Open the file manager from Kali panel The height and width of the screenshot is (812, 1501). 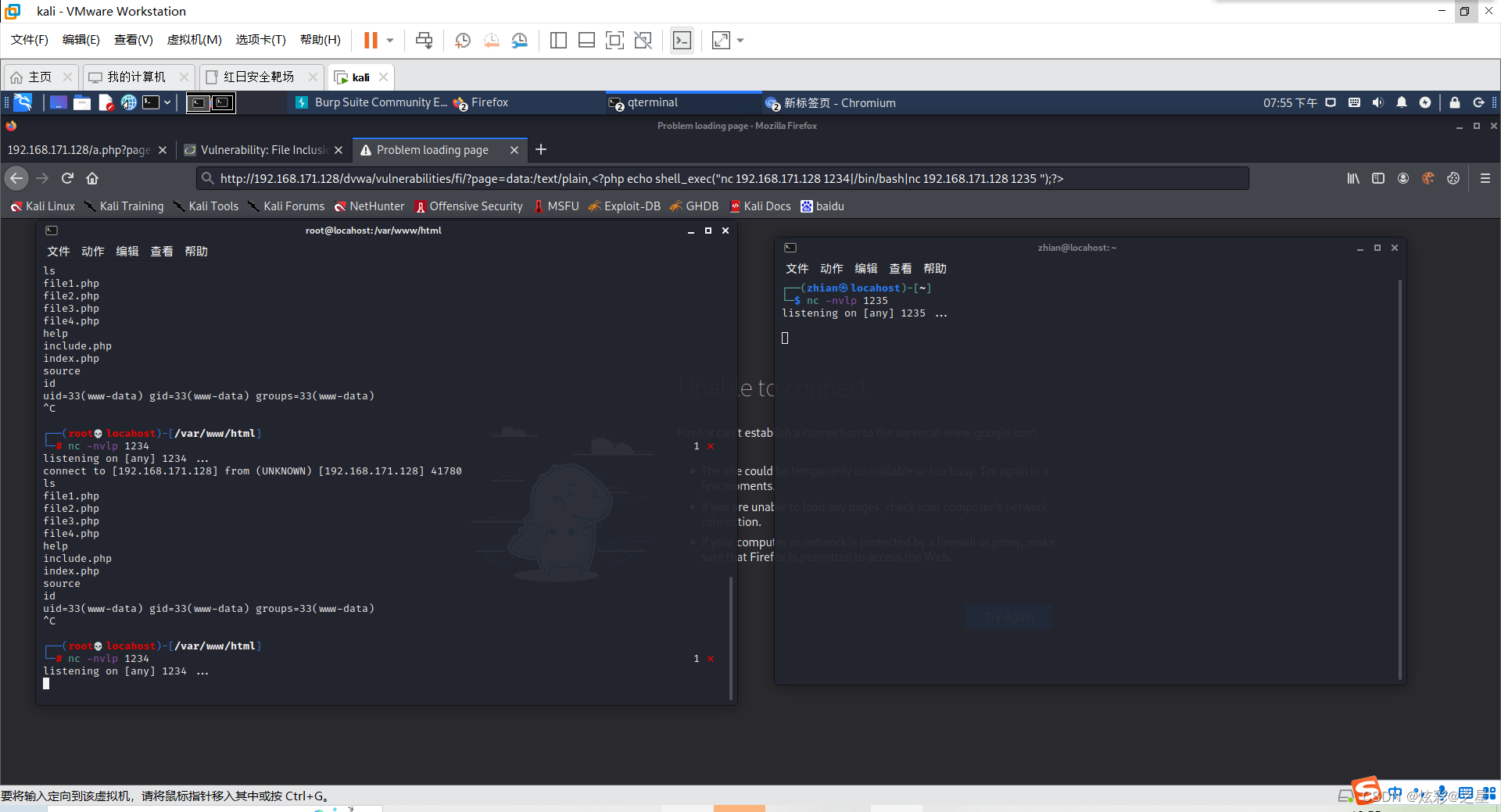pos(82,102)
